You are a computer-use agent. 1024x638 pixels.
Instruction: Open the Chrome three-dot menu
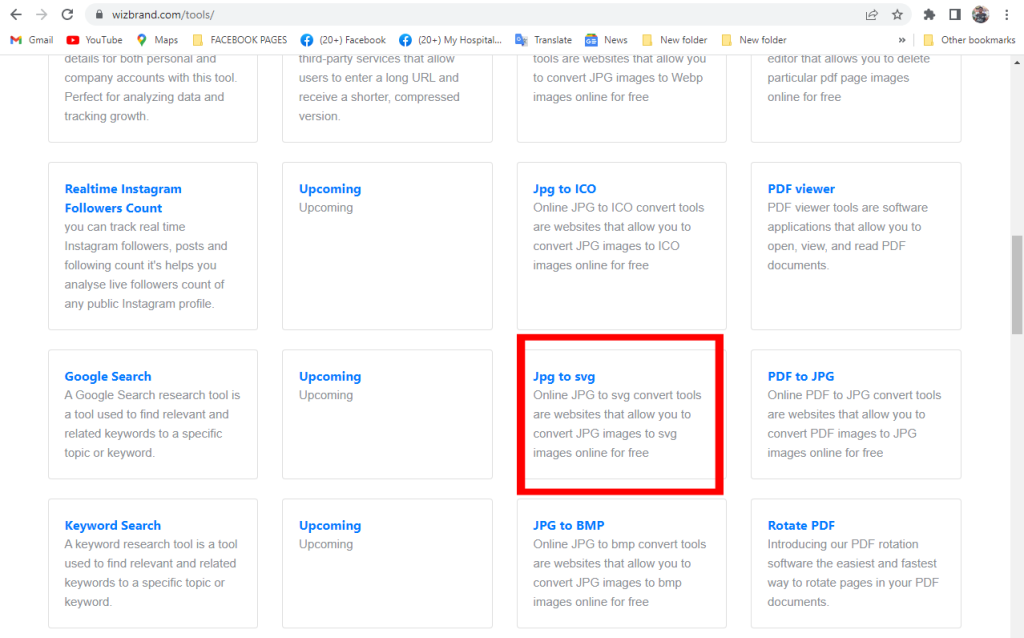pos(1006,15)
